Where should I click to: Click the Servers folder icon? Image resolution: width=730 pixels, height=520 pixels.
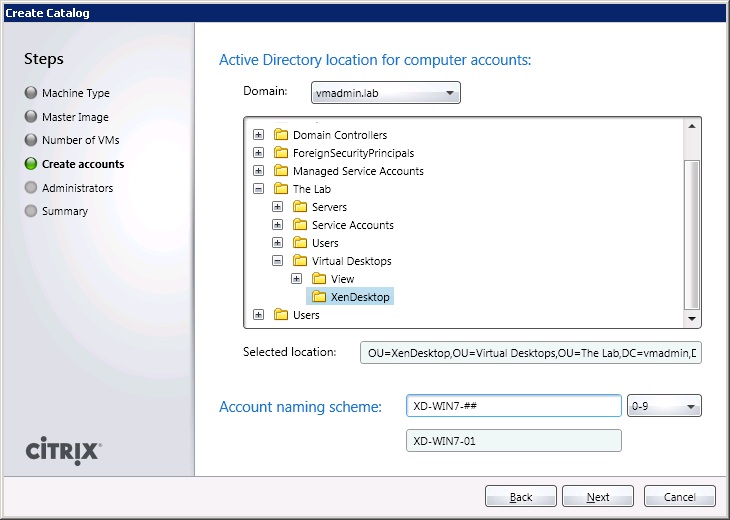299,207
